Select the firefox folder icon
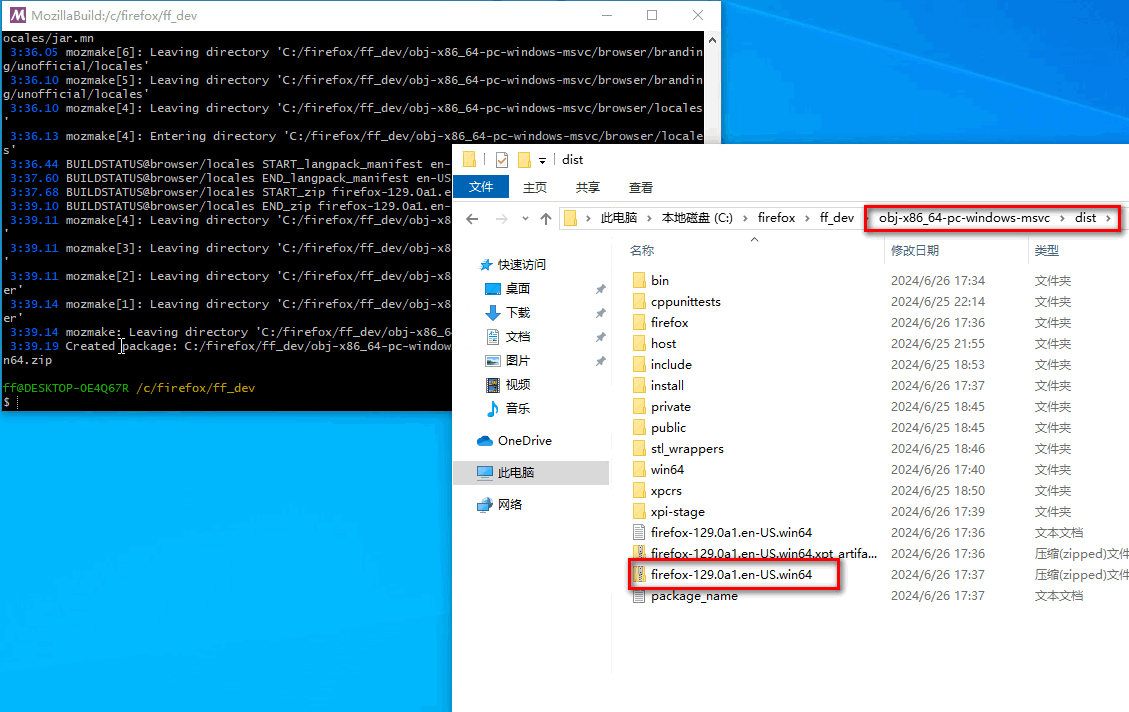This screenshot has height=712, width=1129. pyautogui.click(x=639, y=323)
